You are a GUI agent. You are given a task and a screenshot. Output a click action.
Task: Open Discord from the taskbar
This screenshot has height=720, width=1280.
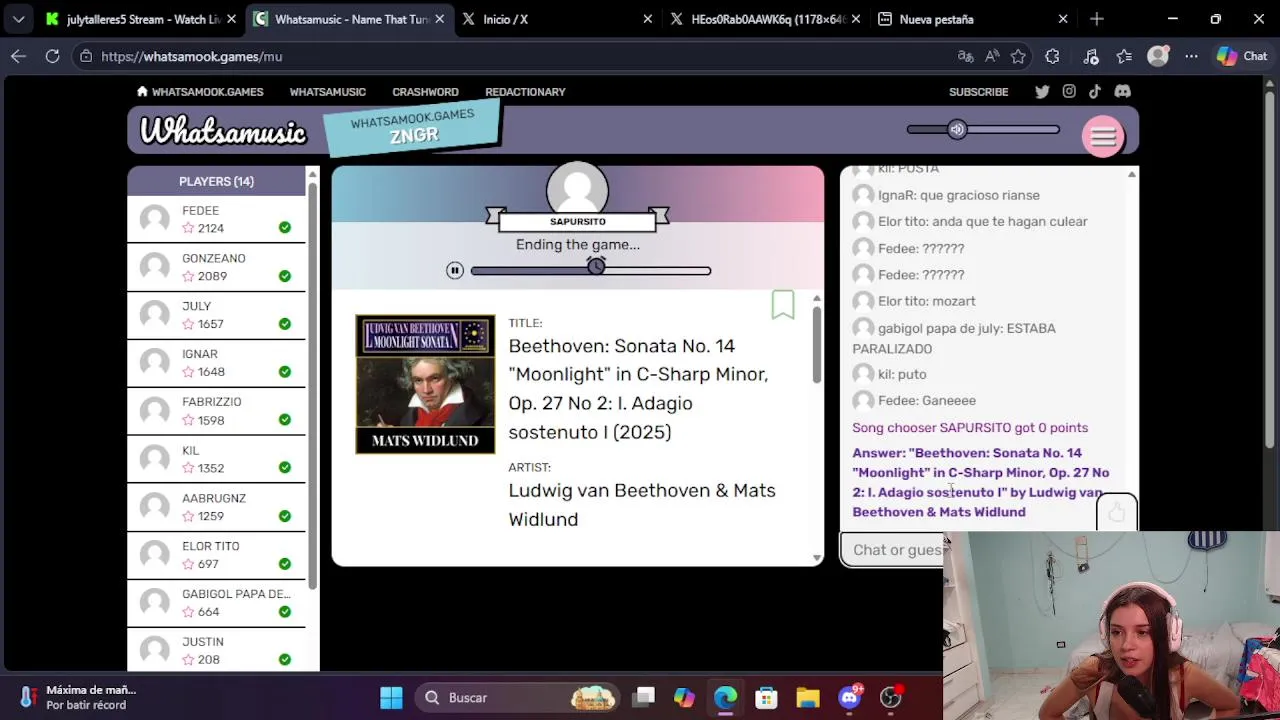[x=849, y=697]
